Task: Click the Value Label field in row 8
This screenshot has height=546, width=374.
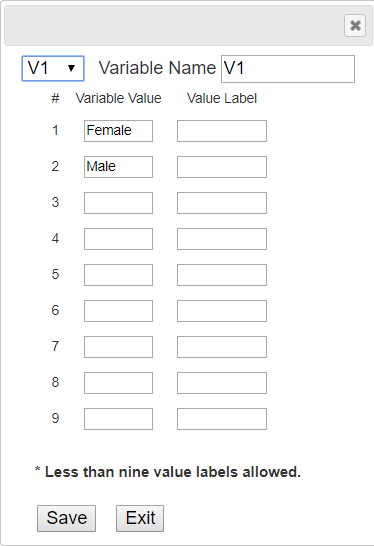Action: [x=222, y=383]
